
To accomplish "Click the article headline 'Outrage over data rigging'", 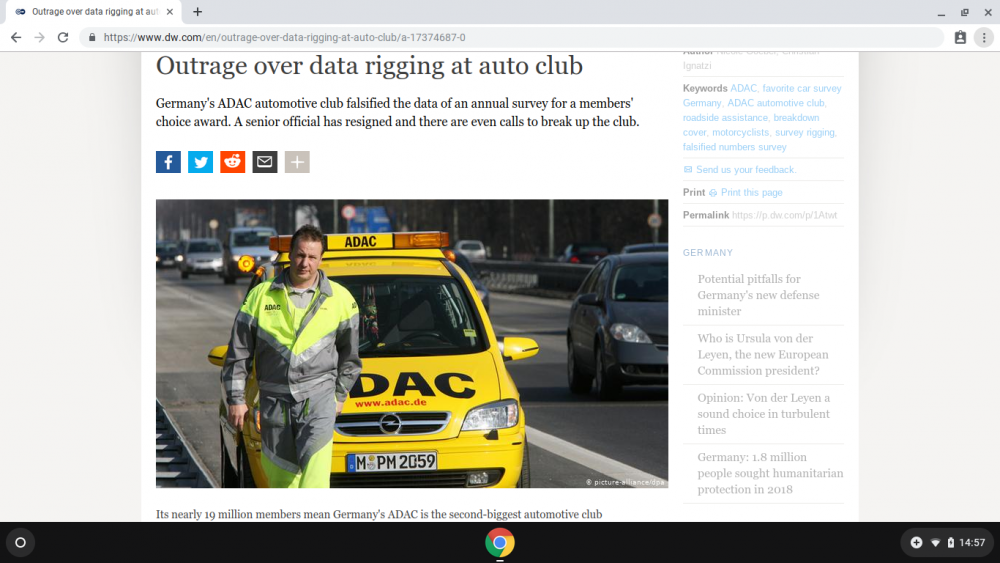I will pos(369,66).
